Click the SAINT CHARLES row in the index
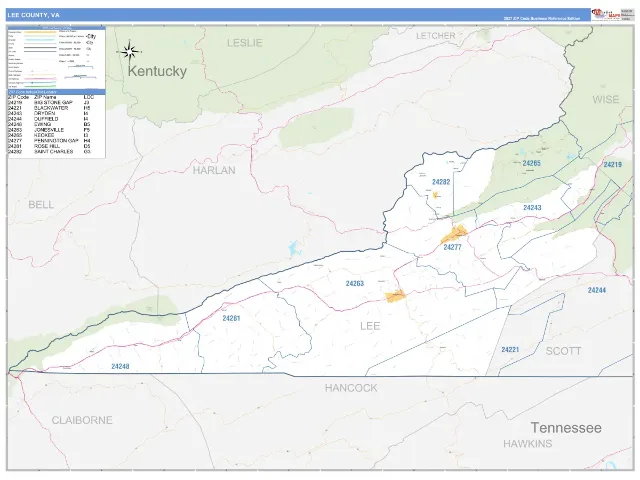The height and width of the screenshot is (480, 640). point(50,151)
